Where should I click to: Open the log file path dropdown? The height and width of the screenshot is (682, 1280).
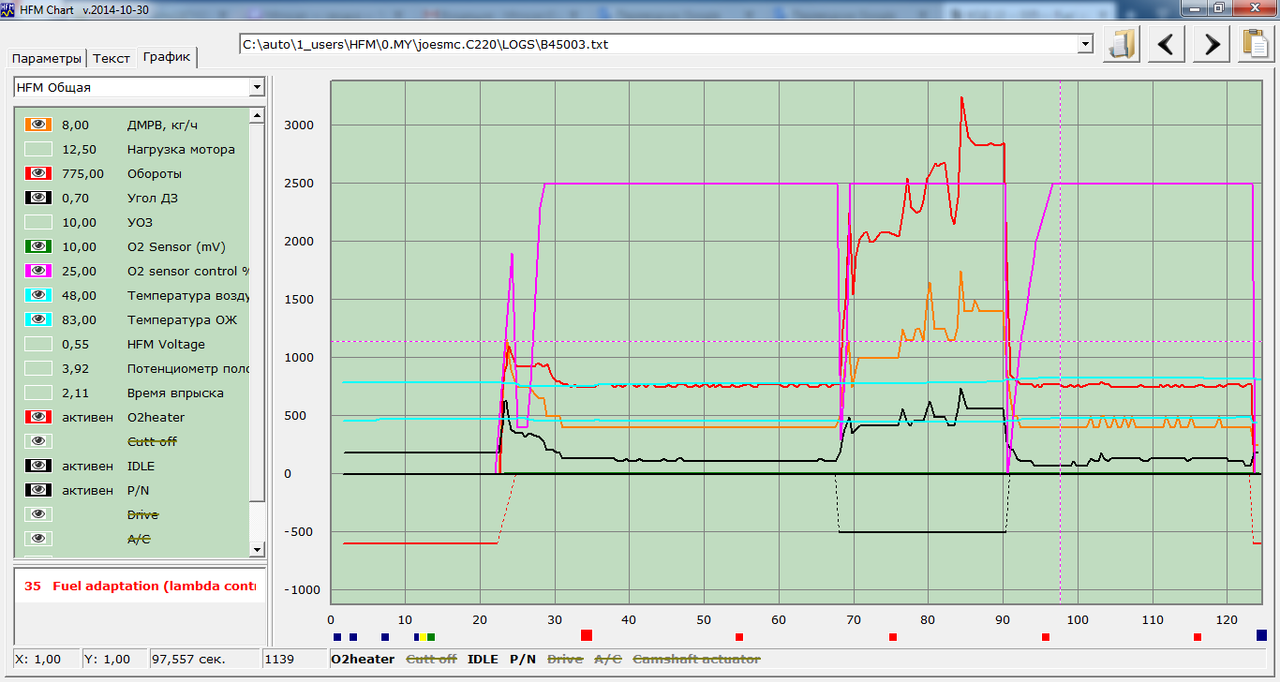(1085, 45)
